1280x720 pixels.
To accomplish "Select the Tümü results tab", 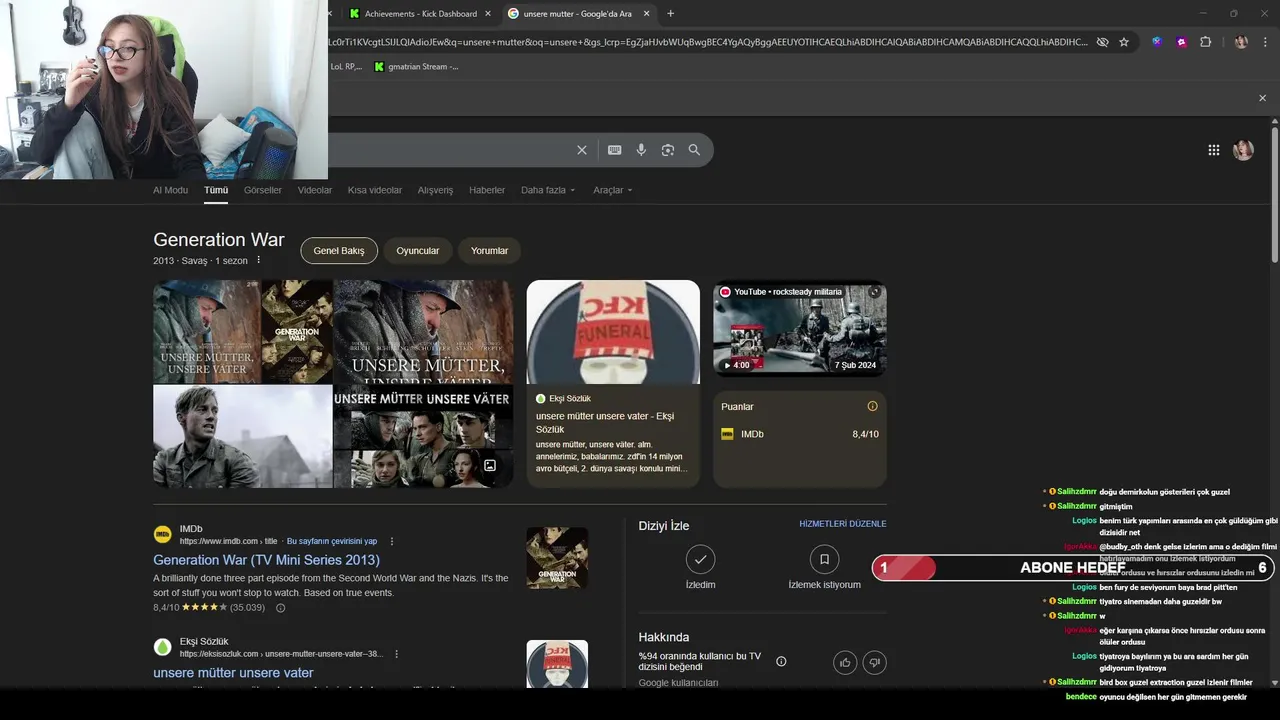I will point(216,190).
